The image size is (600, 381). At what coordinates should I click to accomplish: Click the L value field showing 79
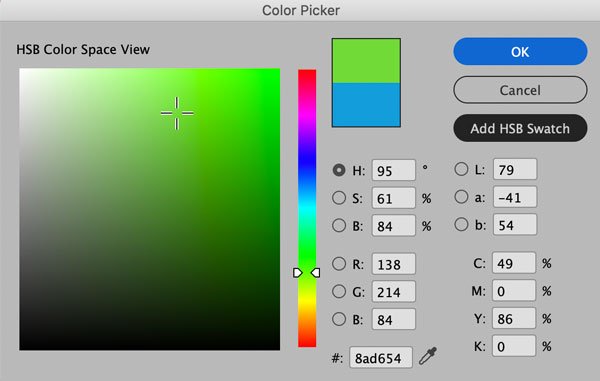click(x=515, y=169)
